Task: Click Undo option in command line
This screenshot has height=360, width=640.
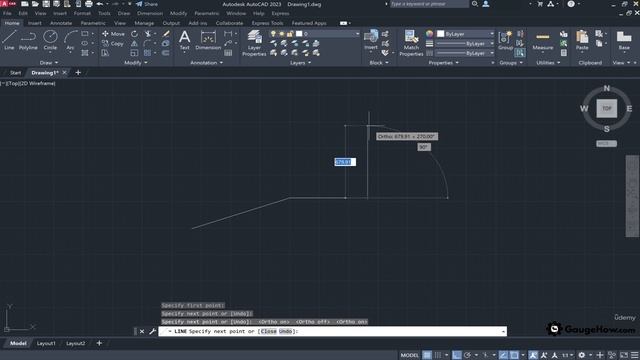Action: (x=285, y=331)
